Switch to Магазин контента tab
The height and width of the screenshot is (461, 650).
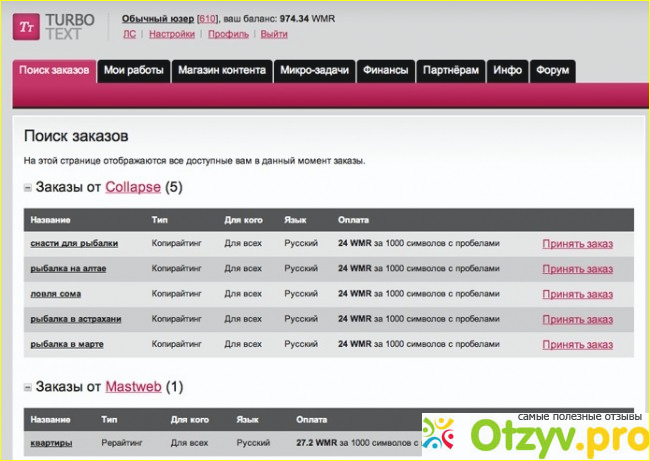221,71
